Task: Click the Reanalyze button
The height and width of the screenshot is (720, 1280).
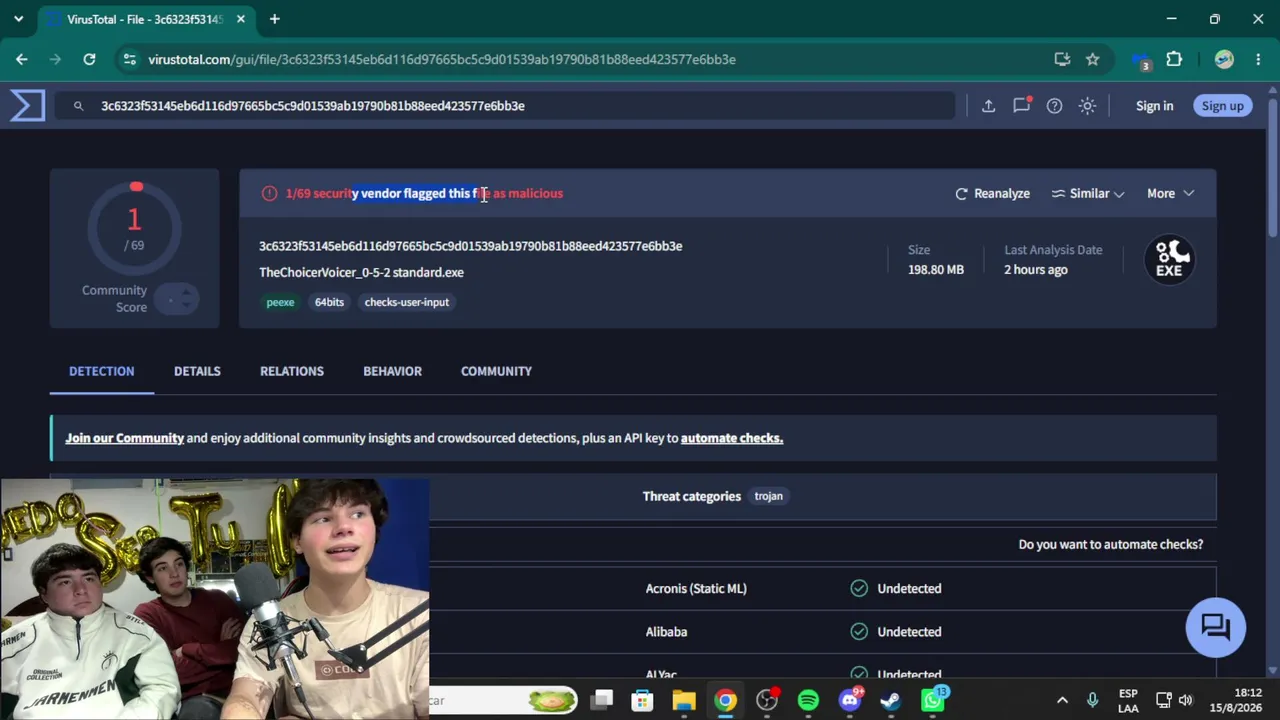Action: click(992, 193)
